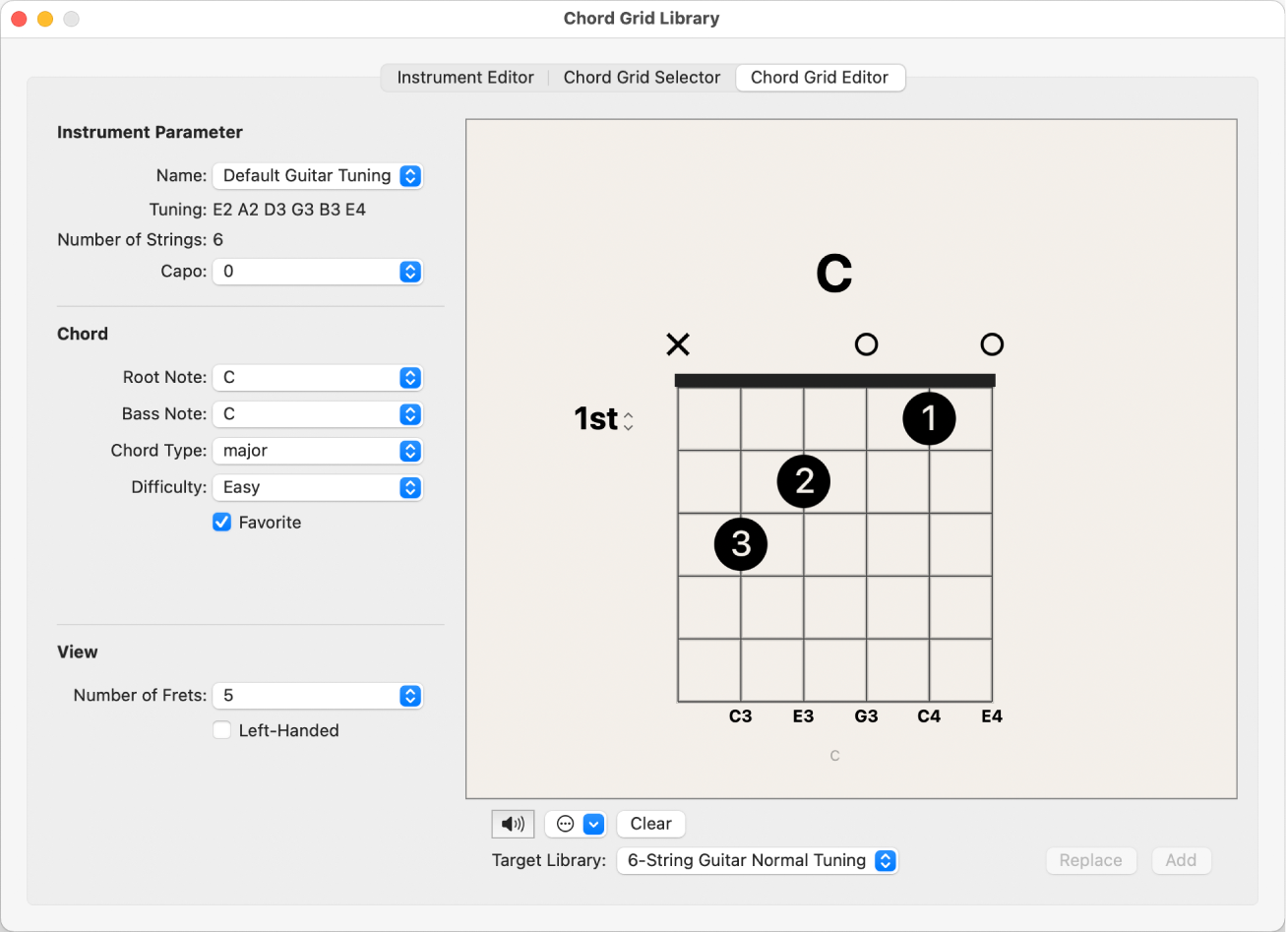Enable Left-Handed view
Viewport: 1288px width, 932px height.
click(x=221, y=730)
